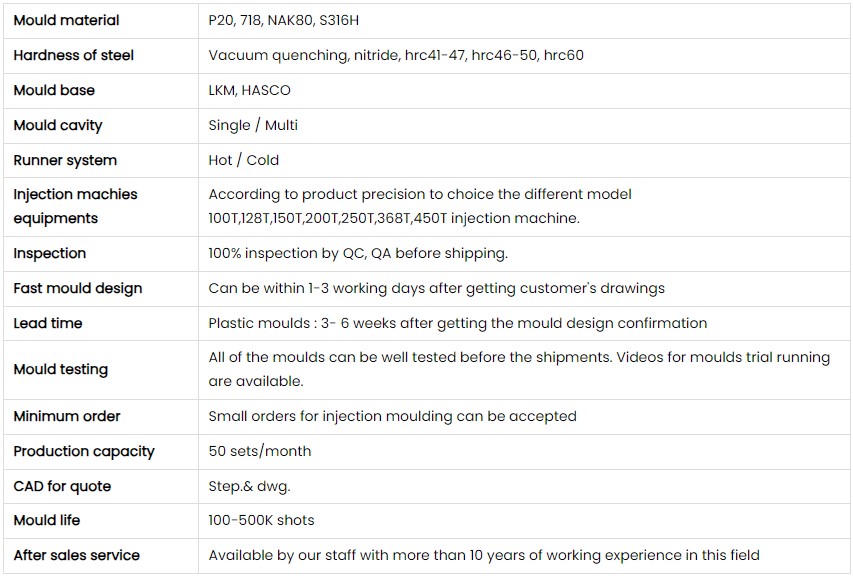This screenshot has width=853, height=577.
Task: Select the "Hot / Cold" value
Action: click(x=244, y=160)
